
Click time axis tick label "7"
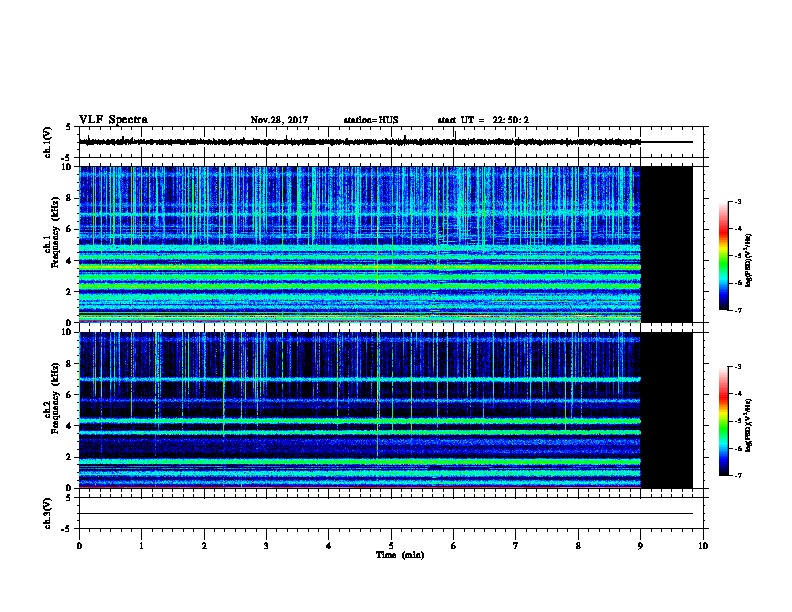516,545
